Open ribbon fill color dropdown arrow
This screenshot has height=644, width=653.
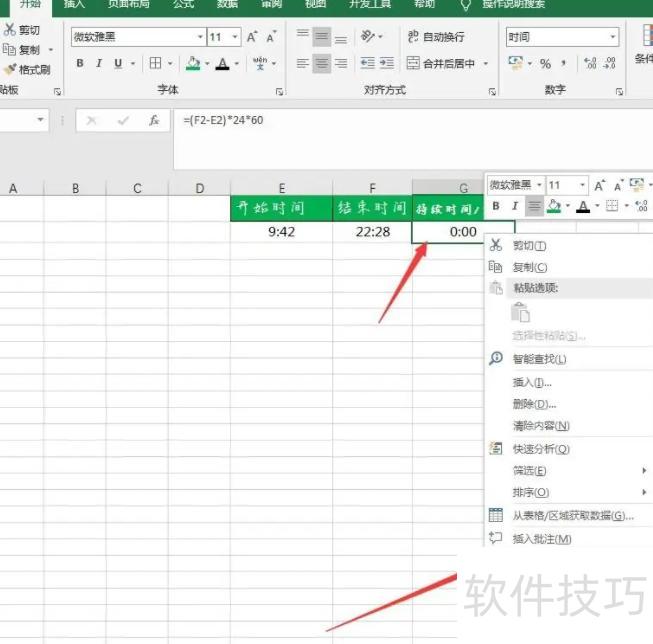click(207, 64)
